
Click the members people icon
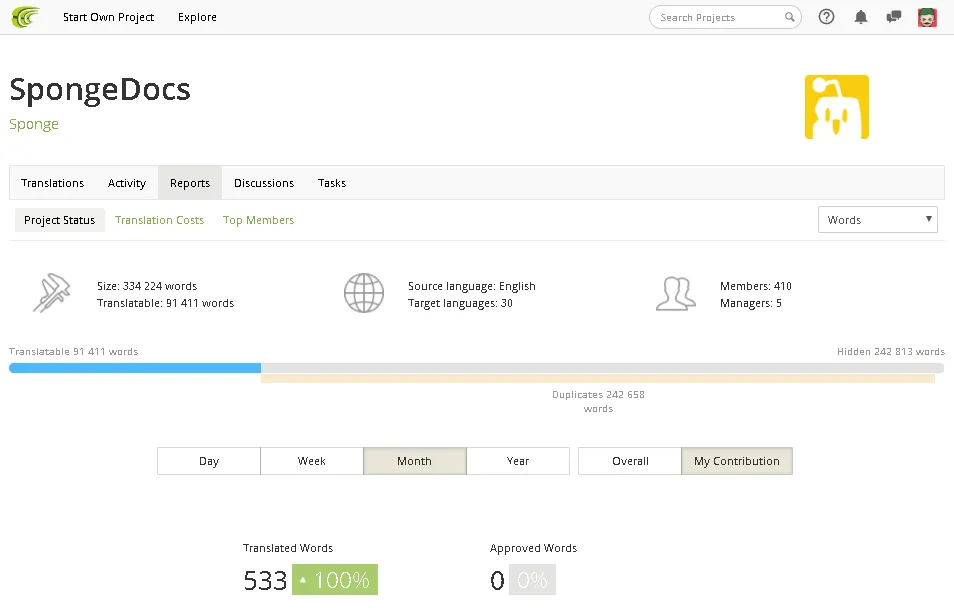tap(675, 294)
